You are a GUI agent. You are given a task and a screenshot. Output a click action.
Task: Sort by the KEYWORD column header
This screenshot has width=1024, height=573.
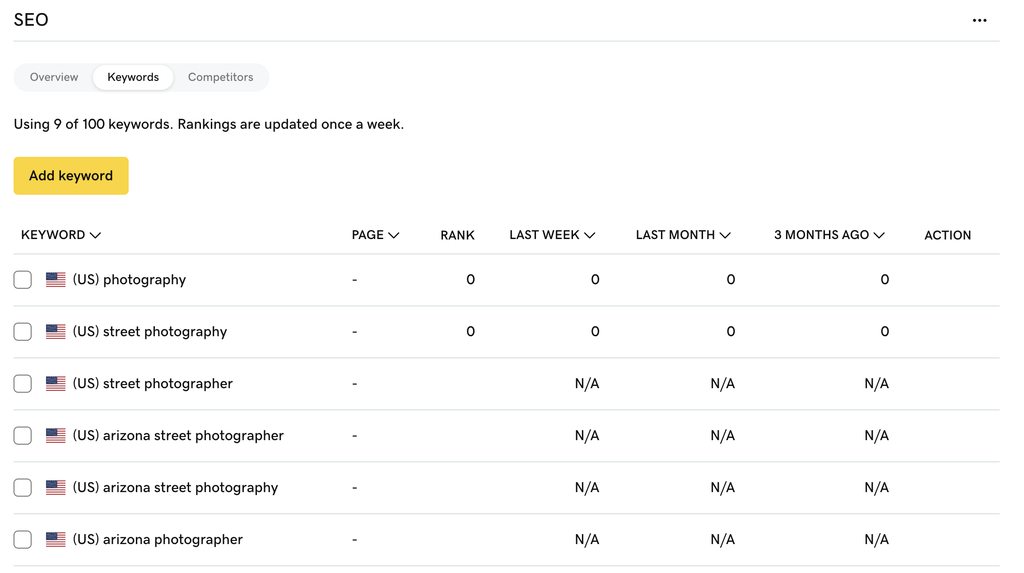coord(61,235)
